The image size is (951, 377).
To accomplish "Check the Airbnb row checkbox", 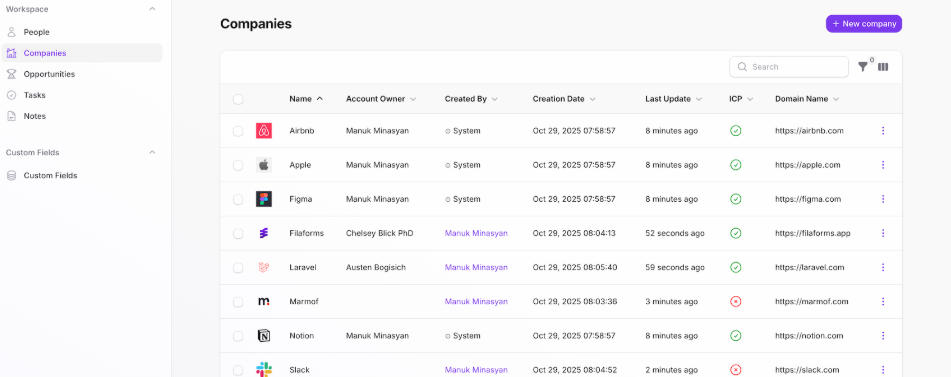I will tap(238, 131).
